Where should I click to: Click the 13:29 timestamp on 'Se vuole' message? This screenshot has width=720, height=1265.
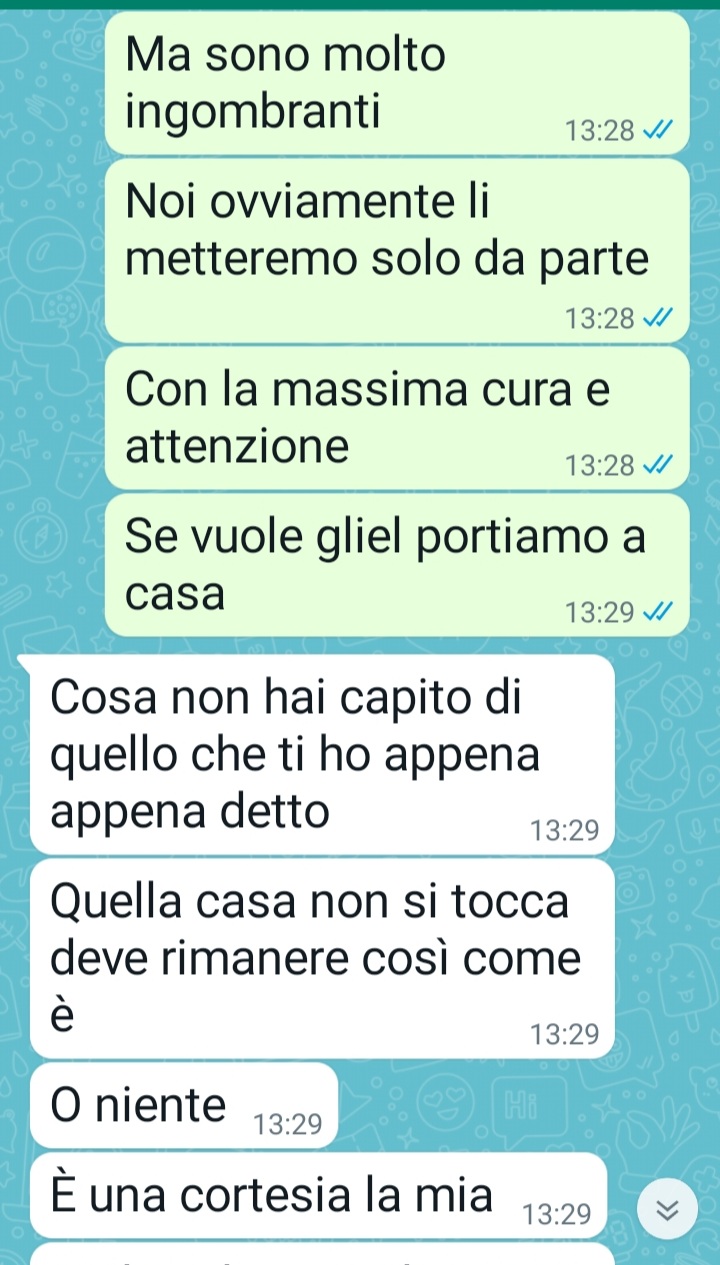coord(600,611)
